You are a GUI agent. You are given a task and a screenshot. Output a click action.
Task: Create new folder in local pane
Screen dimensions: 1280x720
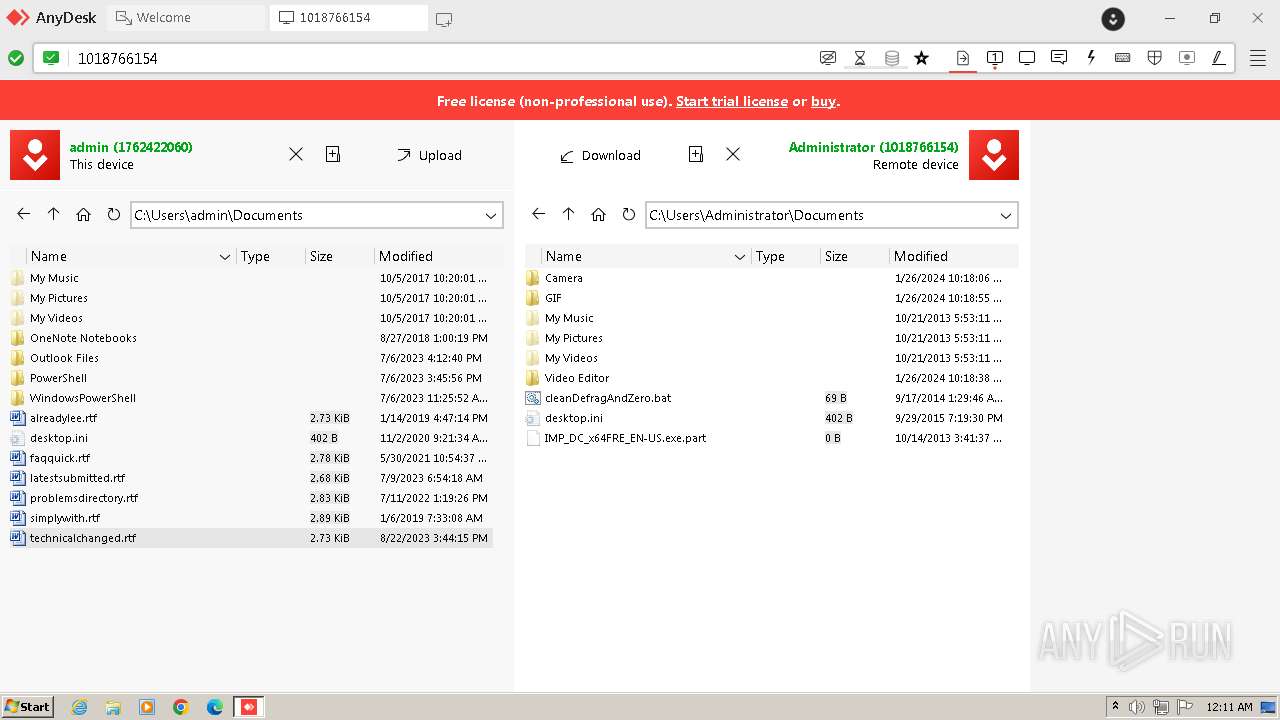(x=333, y=154)
